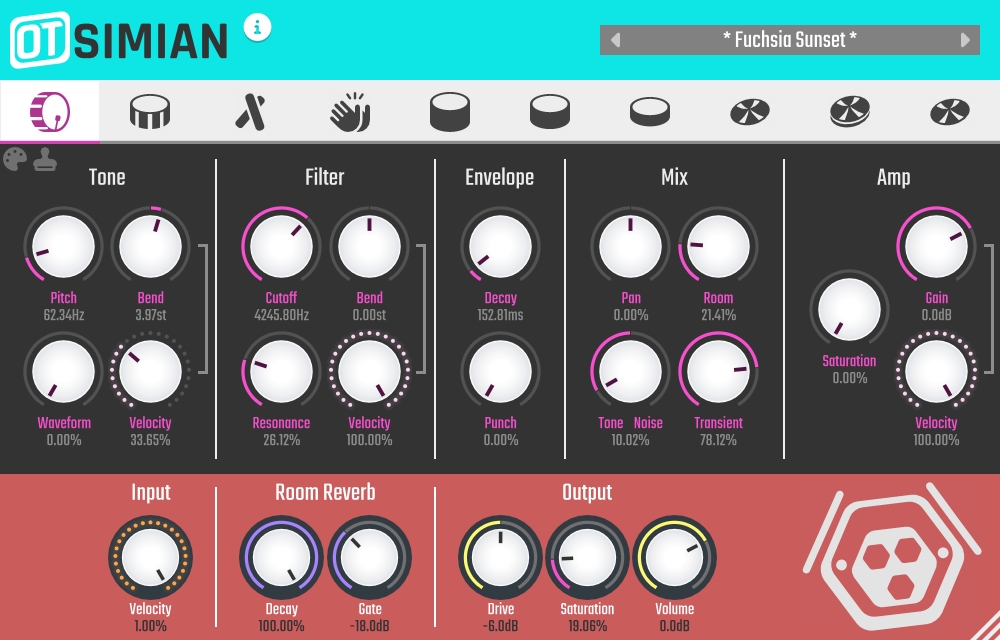1000x640 pixels.
Task: Click the Pitch value 62.34Hz
Action: tap(64, 315)
